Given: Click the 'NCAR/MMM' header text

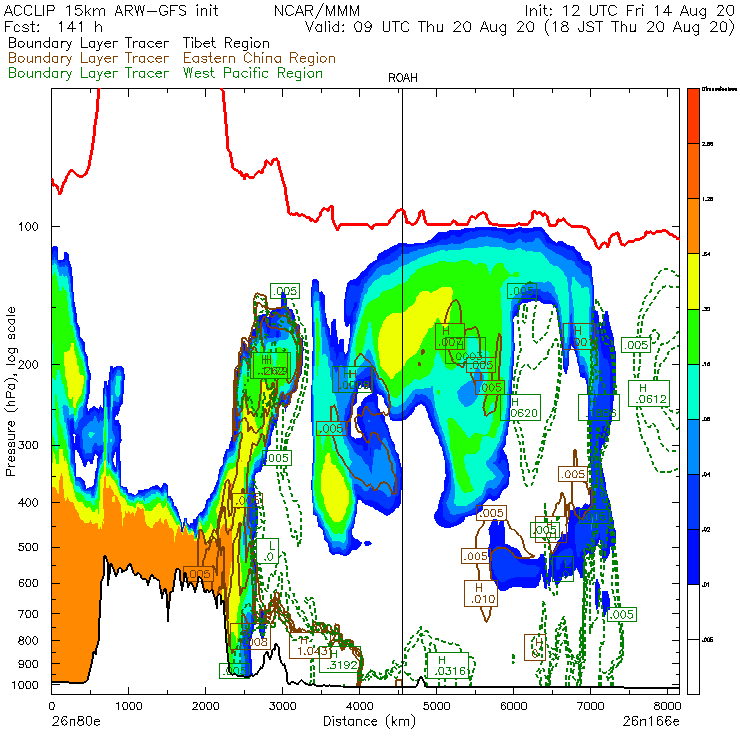Looking at the screenshot, I should [x=317, y=10].
